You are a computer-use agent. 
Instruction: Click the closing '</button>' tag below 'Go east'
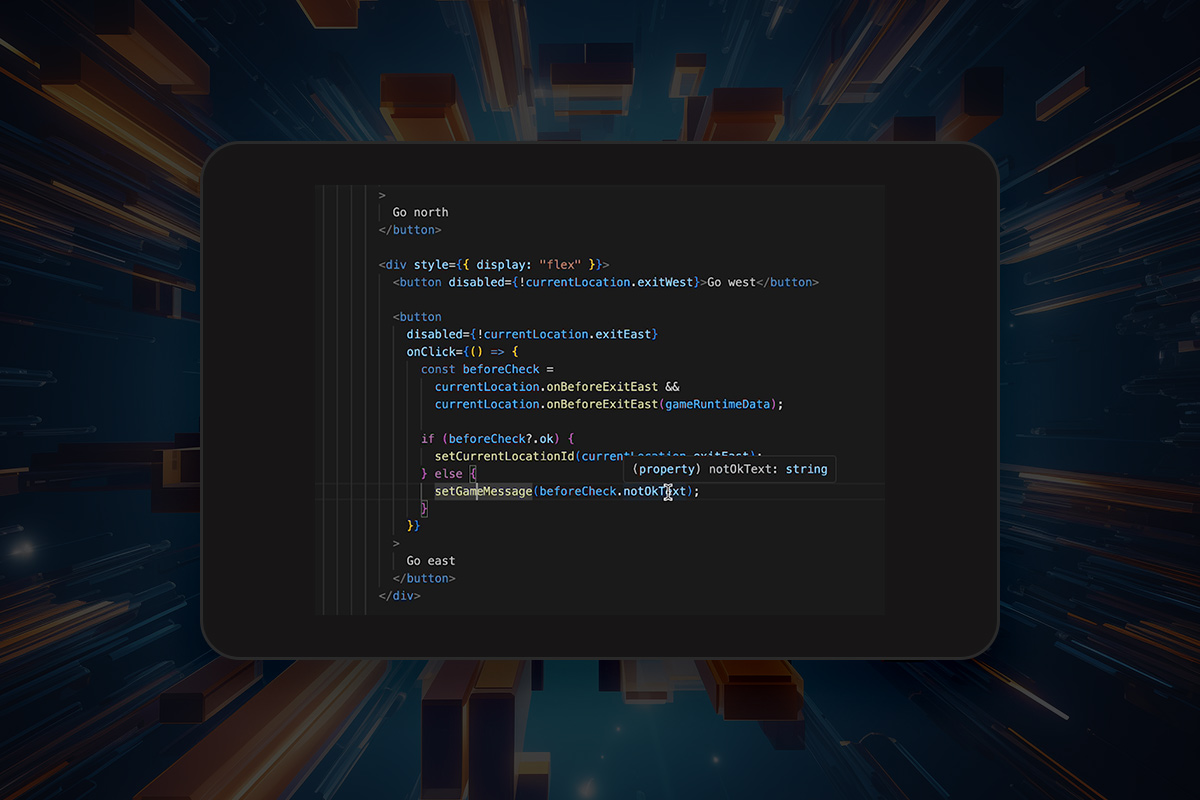424,578
